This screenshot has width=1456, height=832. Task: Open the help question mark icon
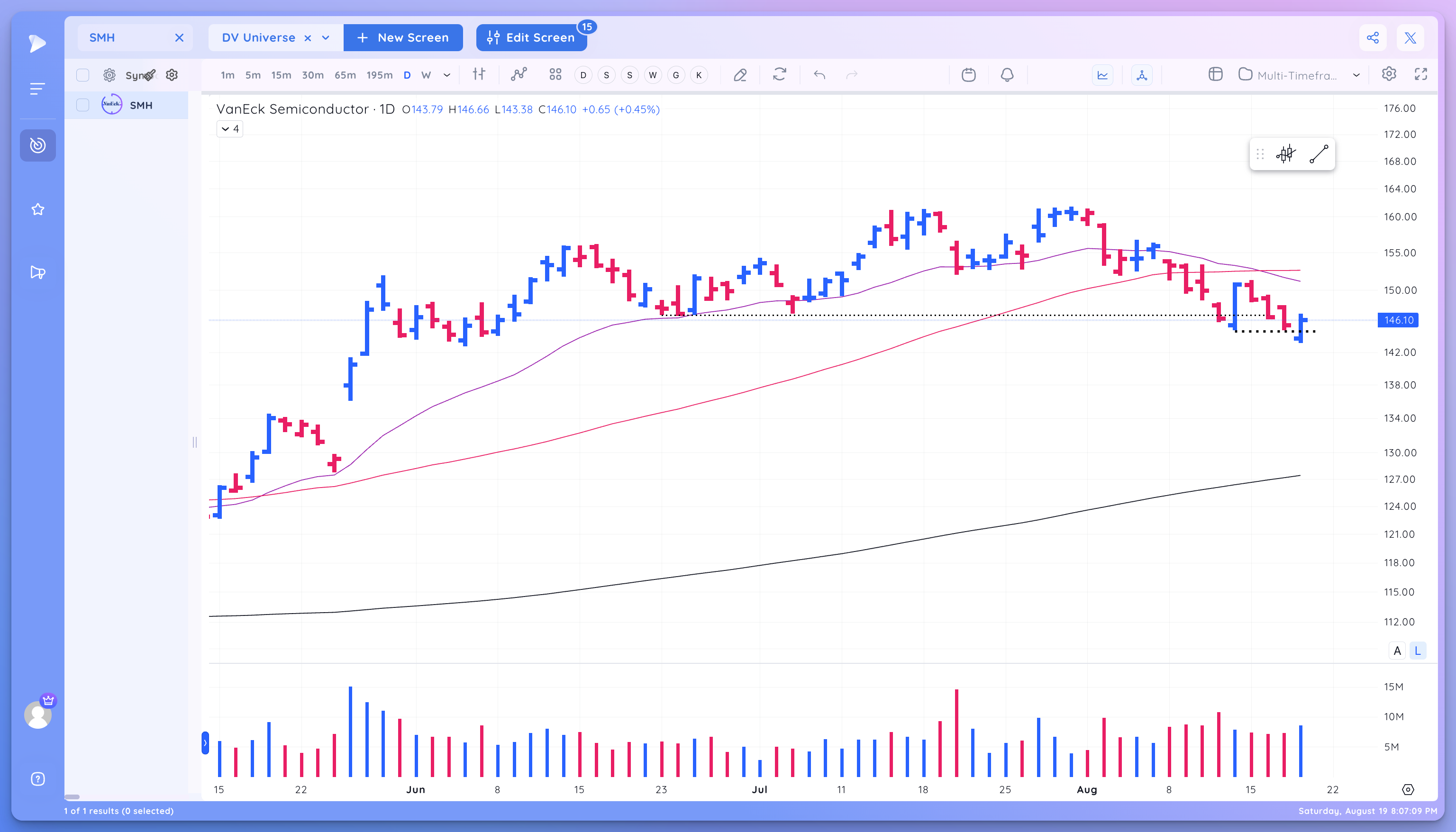[38, 779]
